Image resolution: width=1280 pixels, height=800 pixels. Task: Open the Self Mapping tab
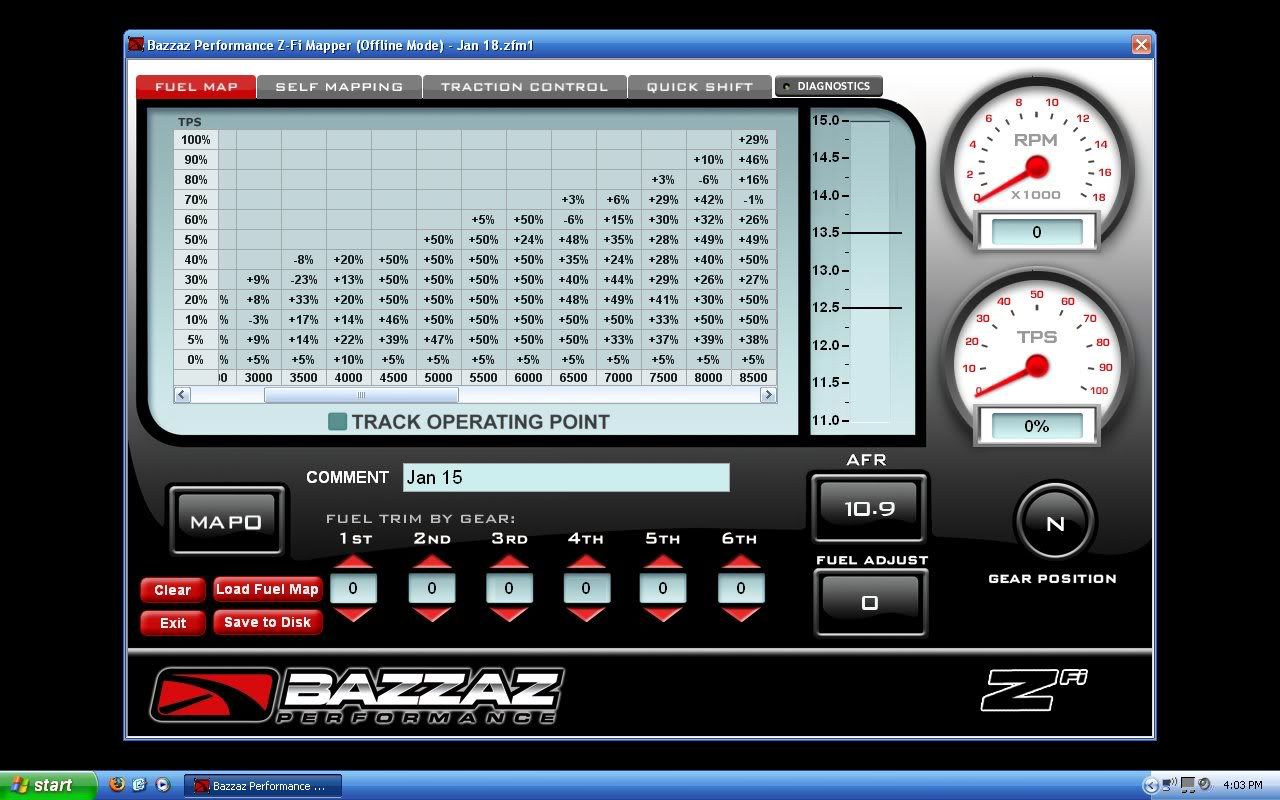[x=339, y=87]
